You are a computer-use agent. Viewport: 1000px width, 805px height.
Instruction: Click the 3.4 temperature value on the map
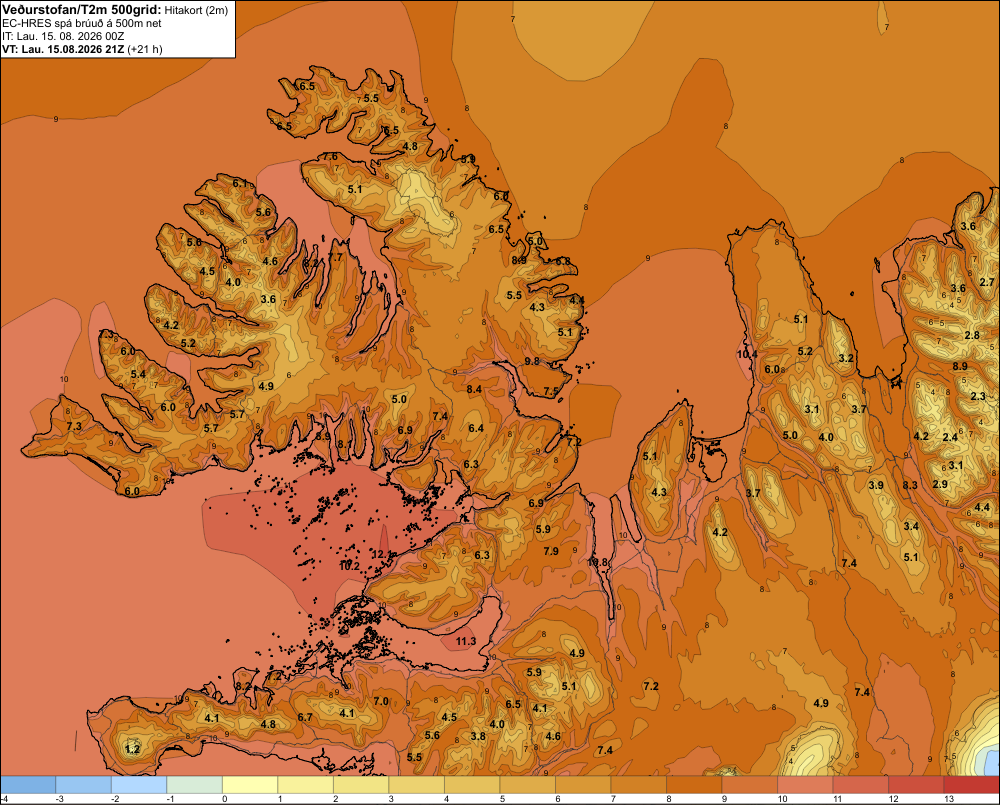pos(911,526)
